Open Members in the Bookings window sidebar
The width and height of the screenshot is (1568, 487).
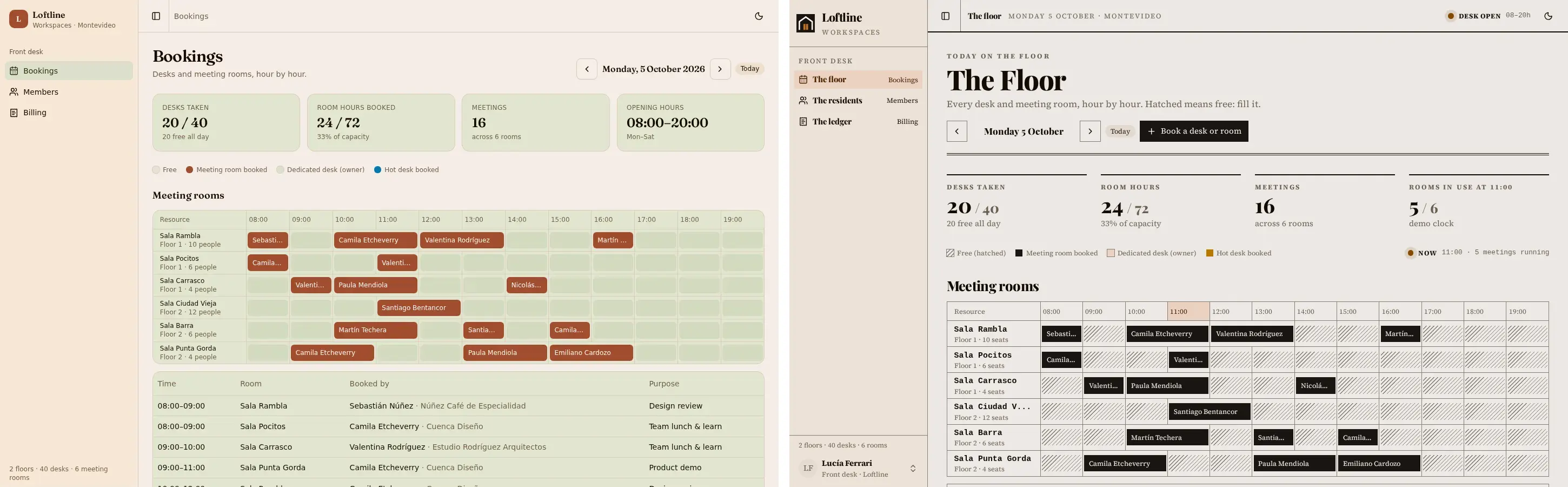coord(69,91)
